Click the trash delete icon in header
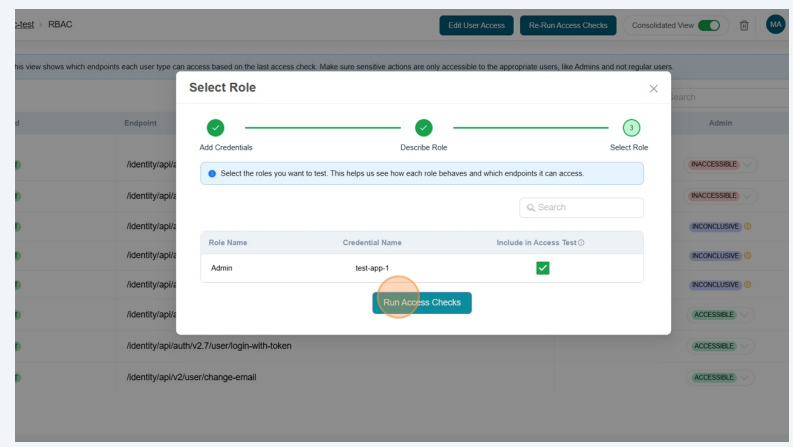 (x=744, y=24)
